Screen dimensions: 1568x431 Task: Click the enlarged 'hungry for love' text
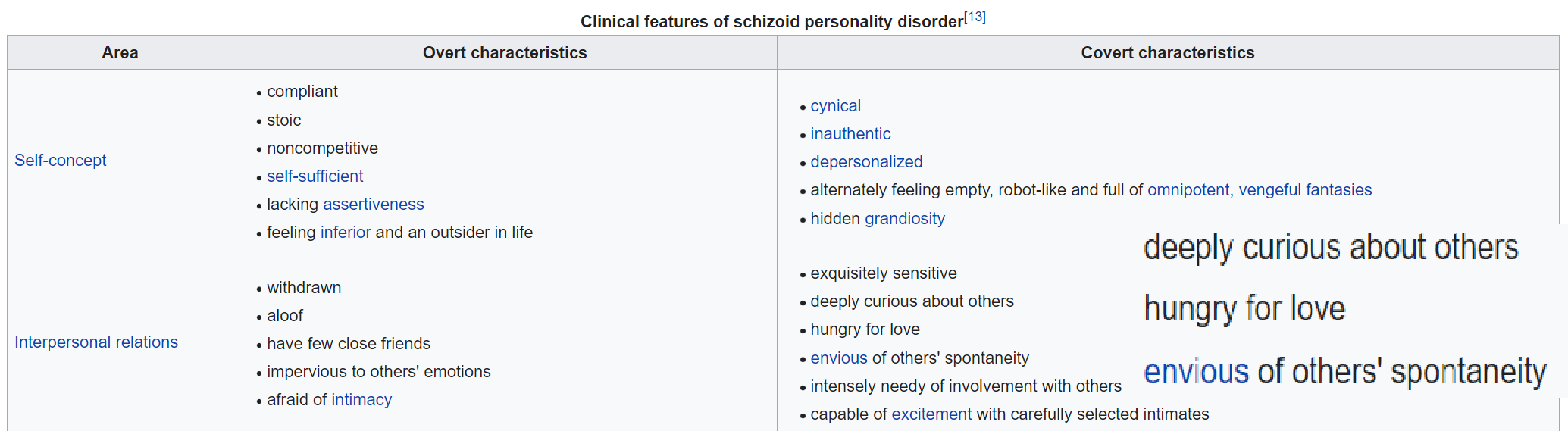point(1244,309)
